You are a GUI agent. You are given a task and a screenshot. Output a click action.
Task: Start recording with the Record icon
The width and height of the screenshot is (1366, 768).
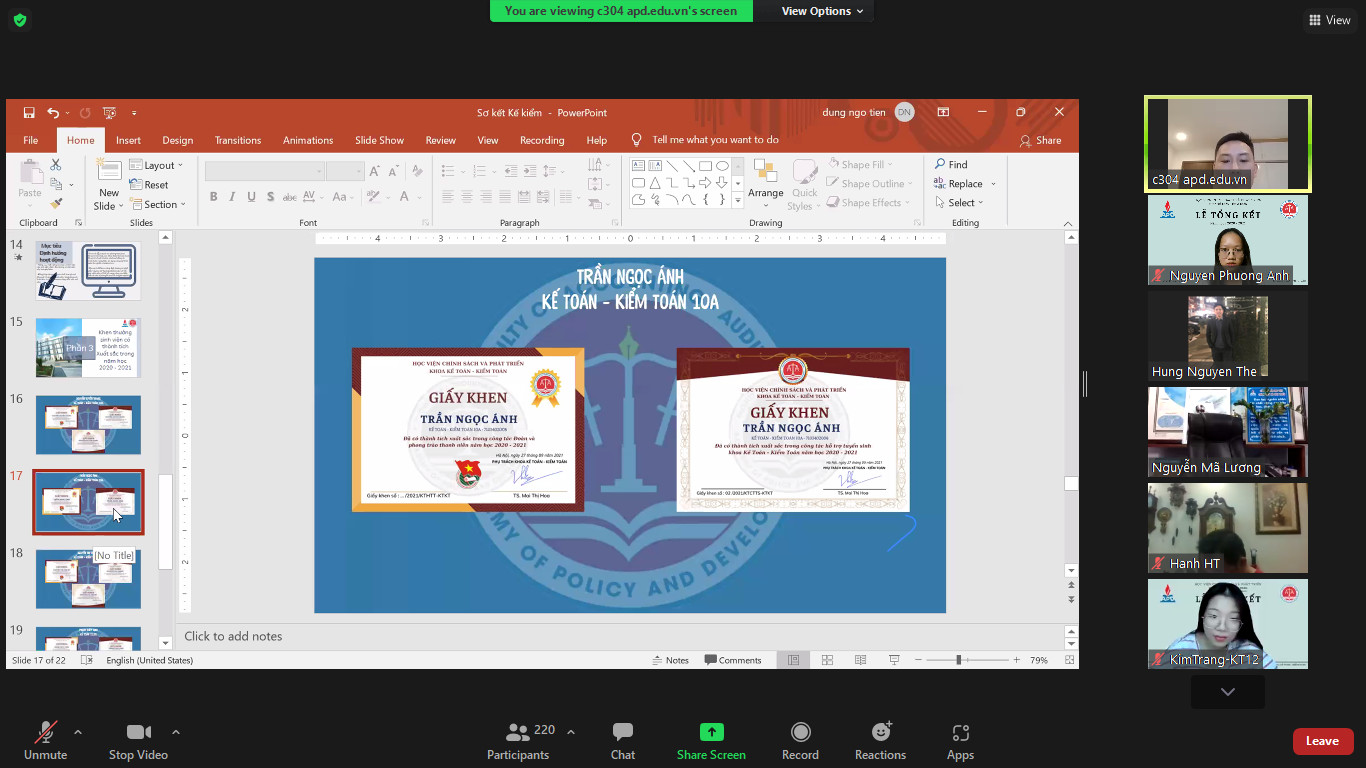point(800,733)
